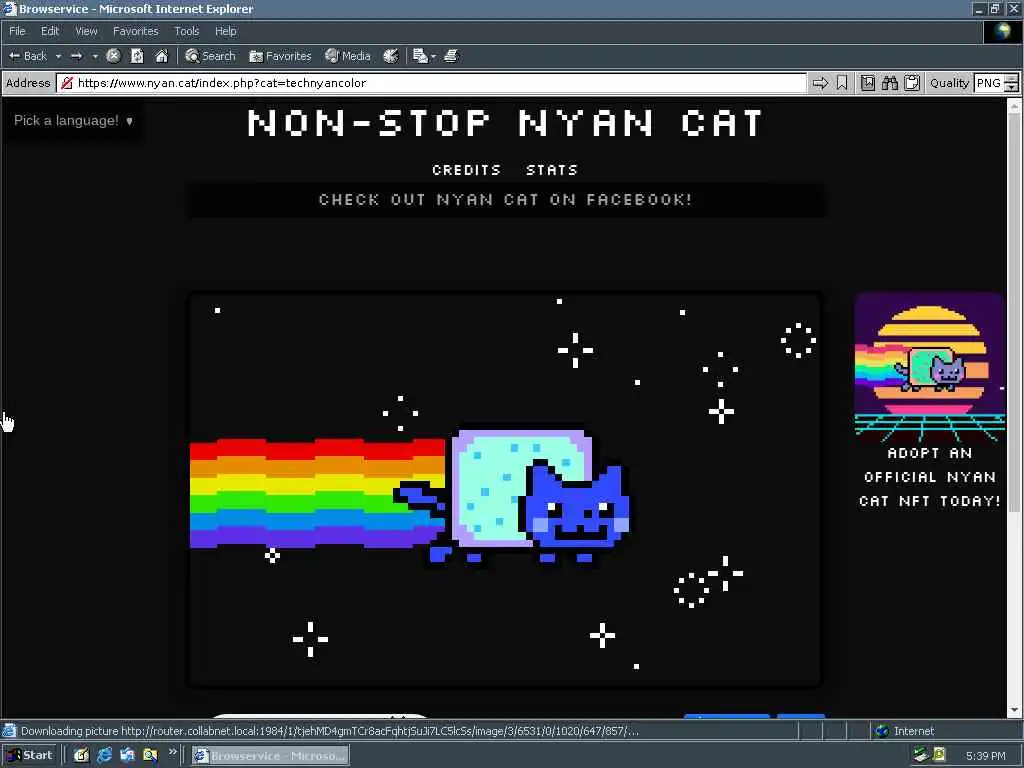The width and height of the screenshot is (1024, 768).
Task: Click the yellow system tray icon
Action: (939, 755)
